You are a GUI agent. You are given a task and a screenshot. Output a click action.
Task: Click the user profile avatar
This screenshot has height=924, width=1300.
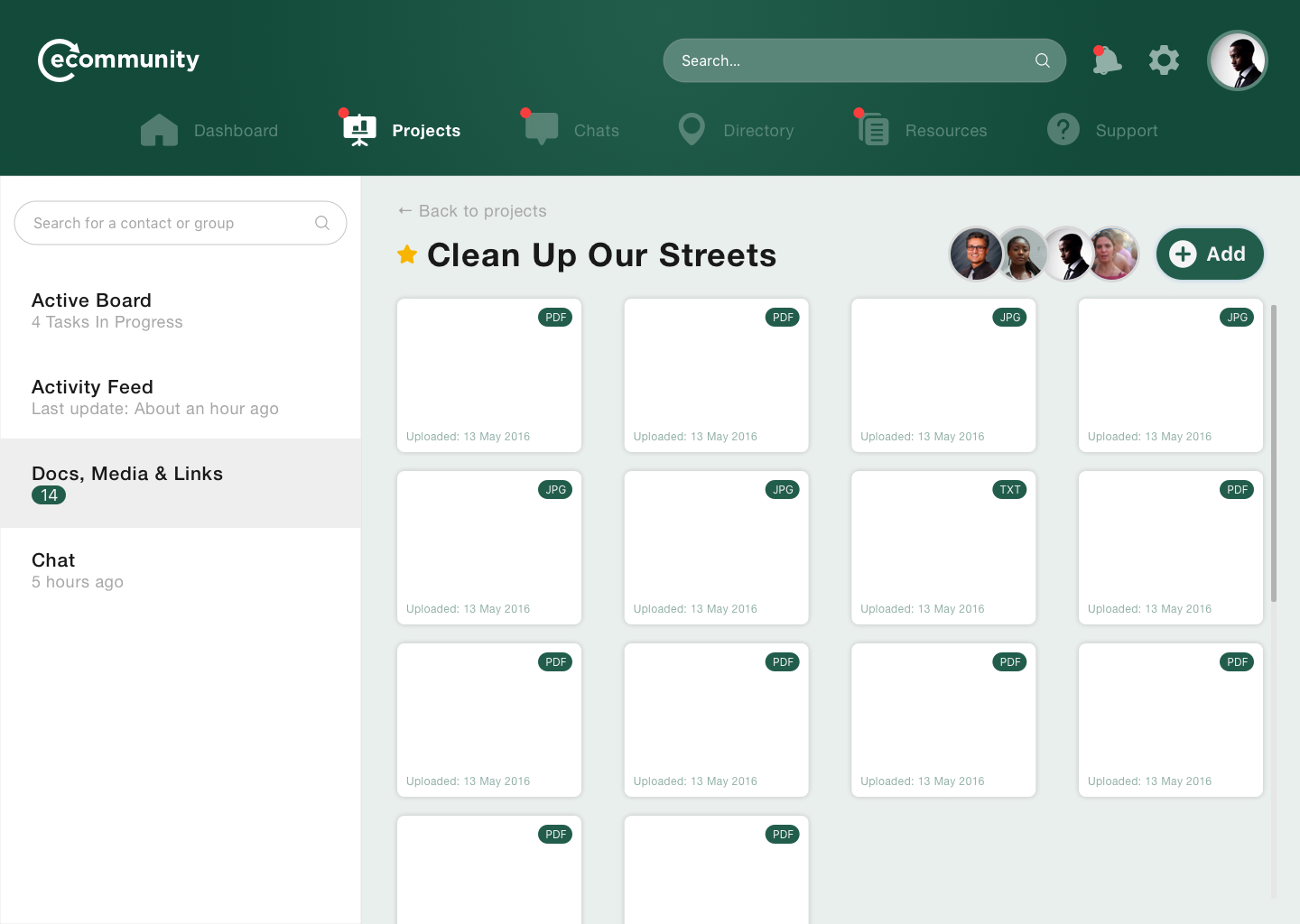tap(1237, 61)
